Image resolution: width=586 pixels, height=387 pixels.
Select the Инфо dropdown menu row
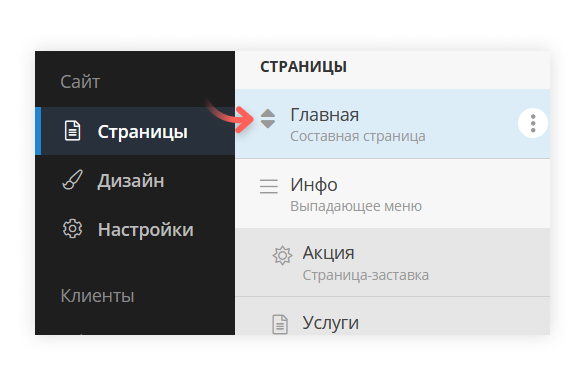(x=393, y=194)
